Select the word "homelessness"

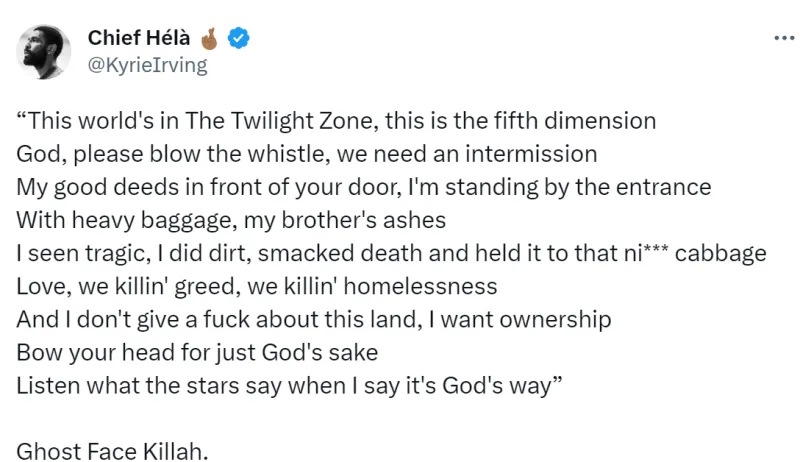420,287
